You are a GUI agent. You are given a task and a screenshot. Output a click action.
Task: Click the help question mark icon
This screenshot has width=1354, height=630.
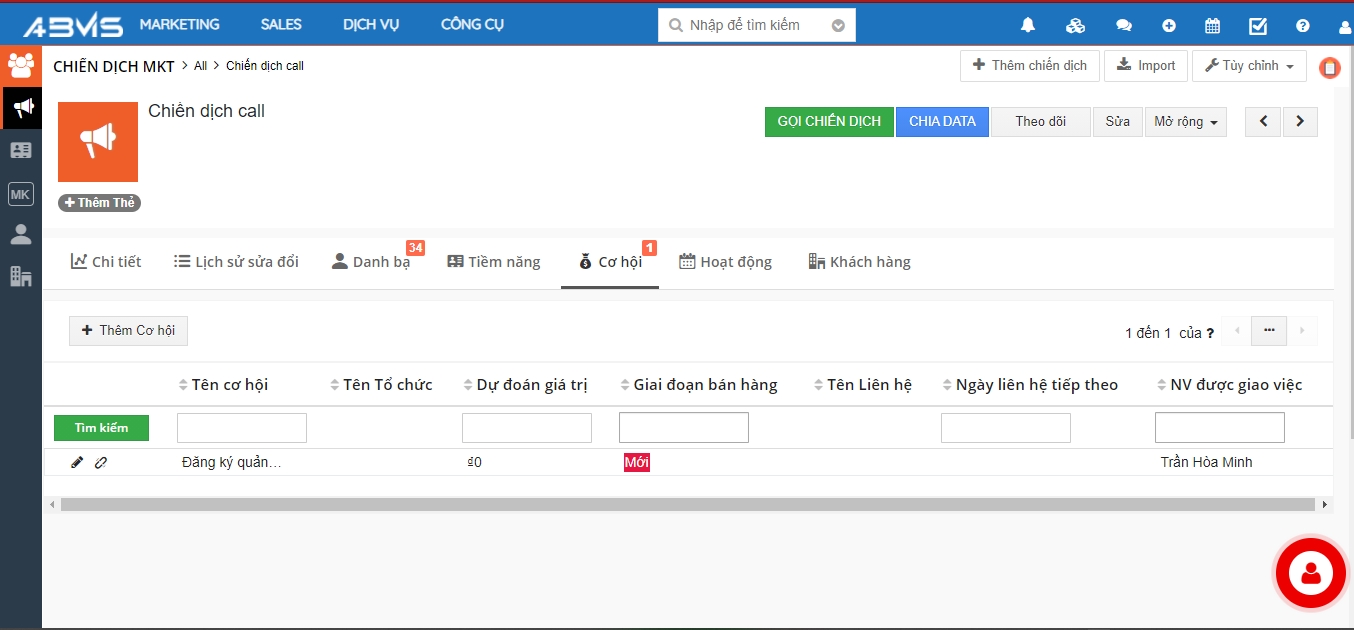1302,26
